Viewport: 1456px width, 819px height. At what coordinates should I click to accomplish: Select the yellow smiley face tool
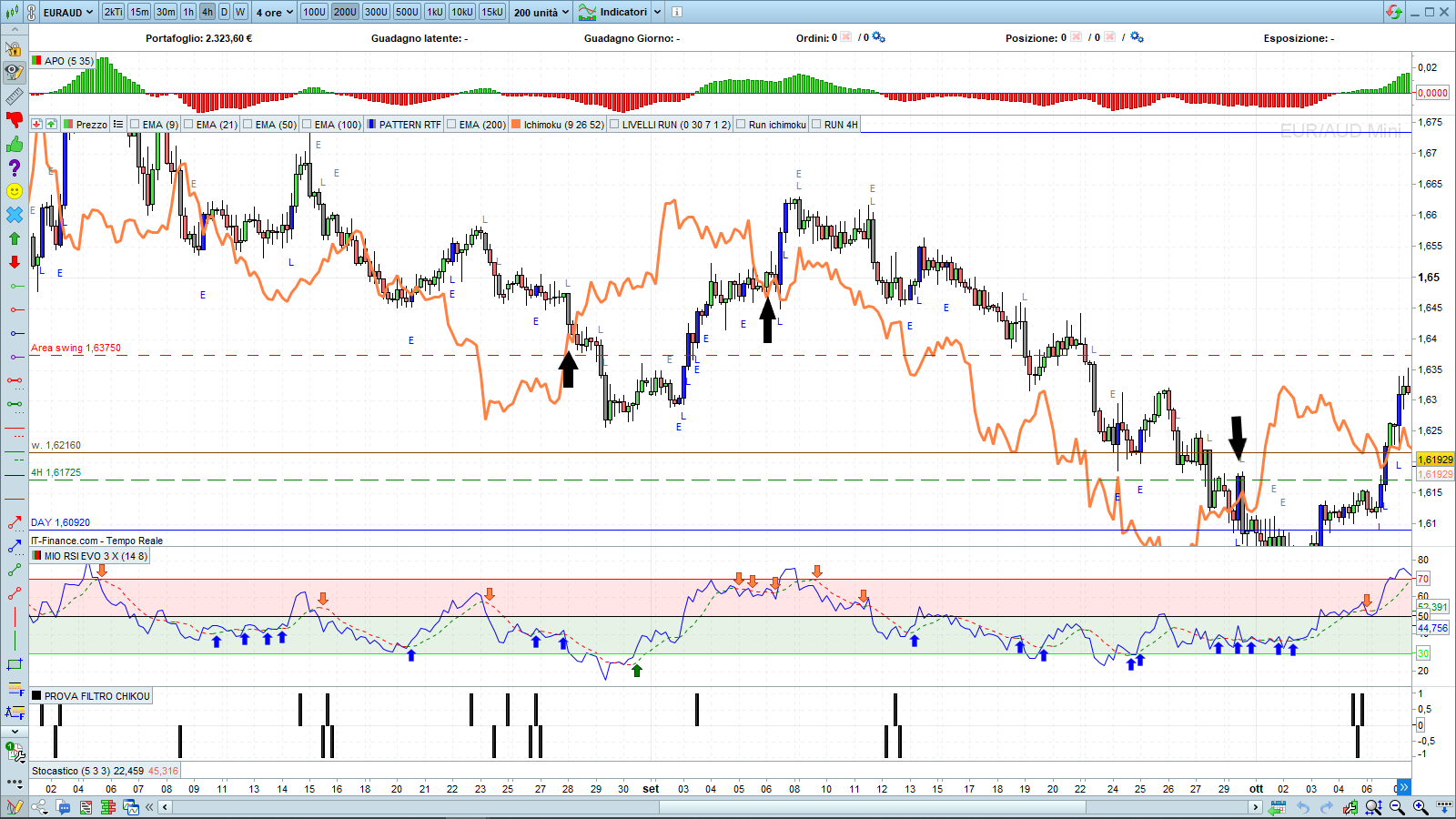coord(14,191)
